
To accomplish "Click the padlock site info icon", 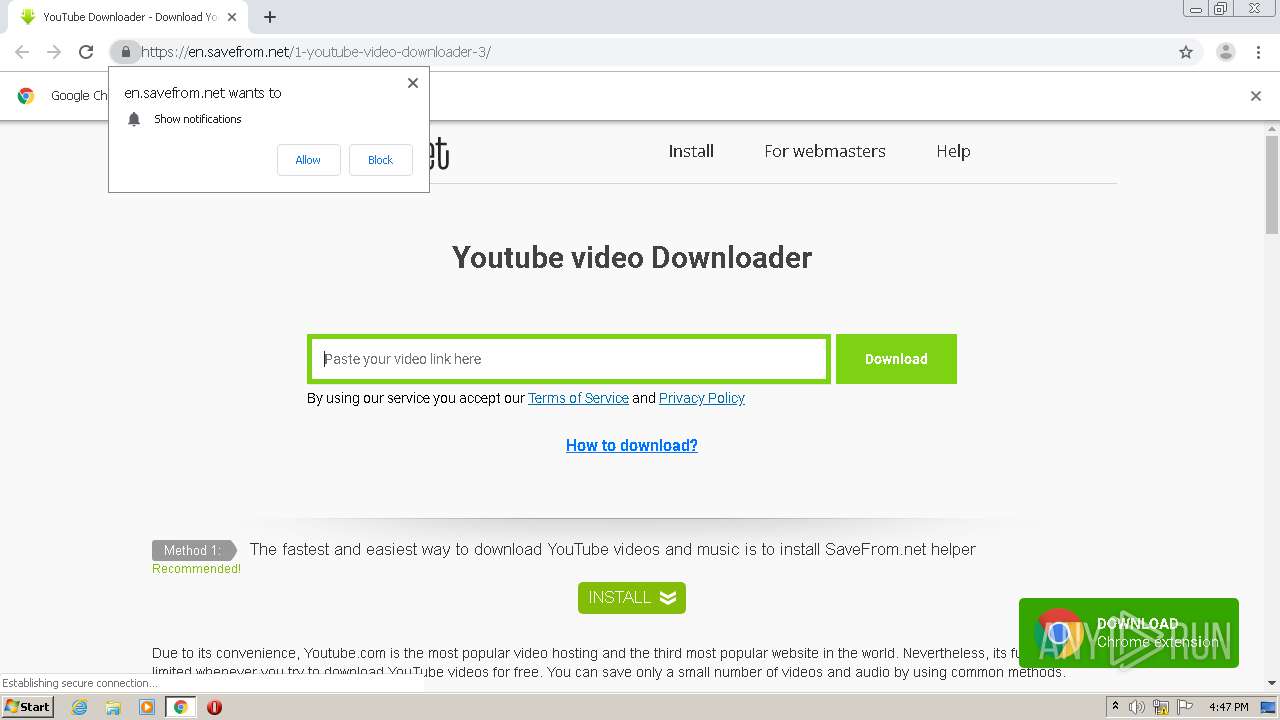I will tap(125, 52).
